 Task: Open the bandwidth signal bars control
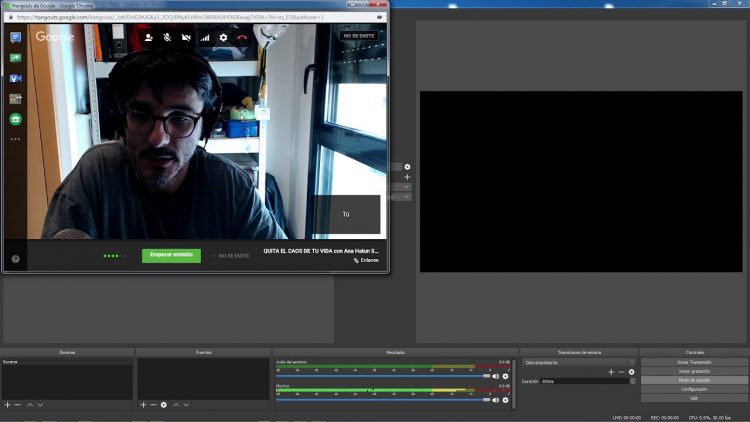coord(205,37)
